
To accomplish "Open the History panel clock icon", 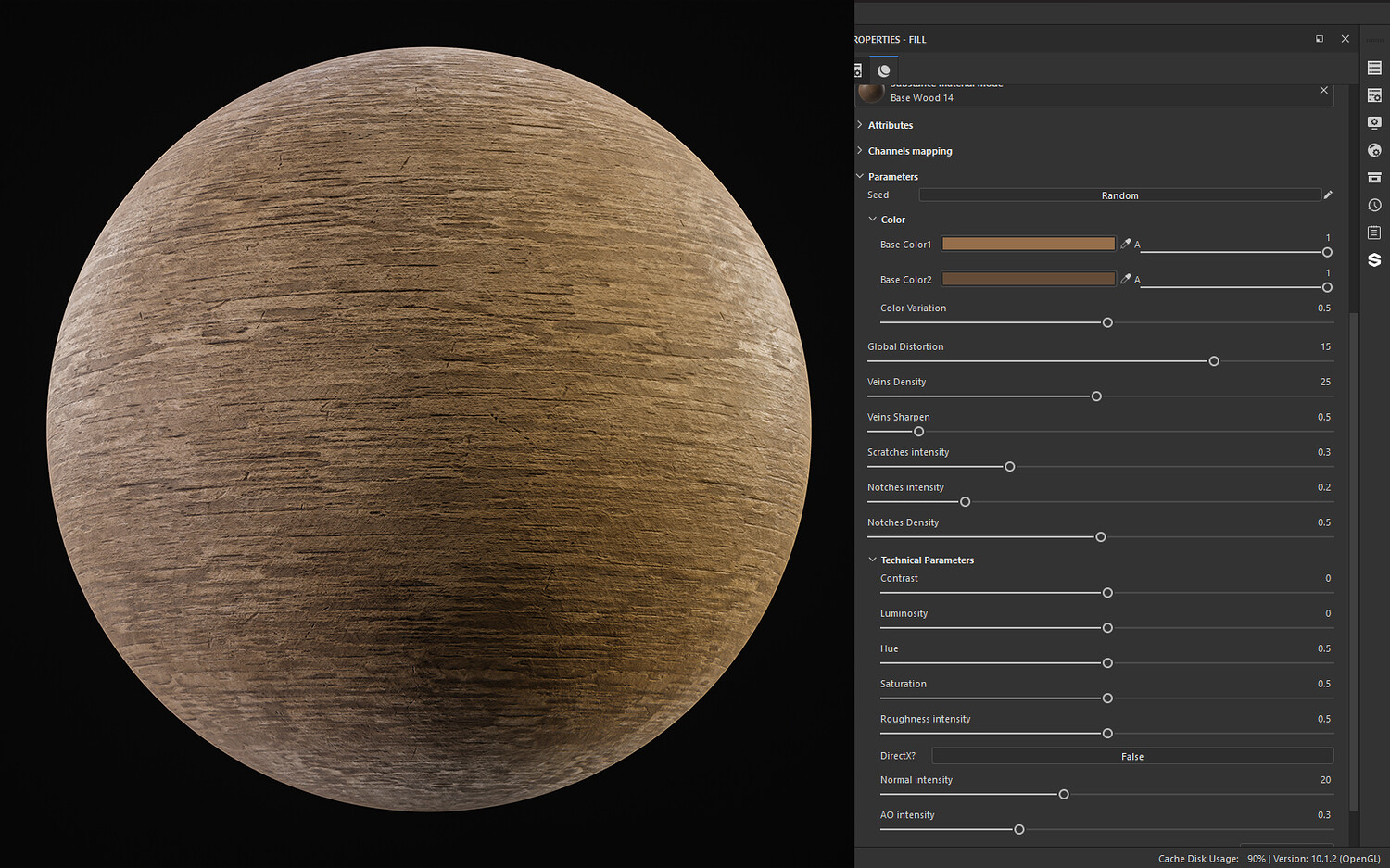I will click(1374, 205).
